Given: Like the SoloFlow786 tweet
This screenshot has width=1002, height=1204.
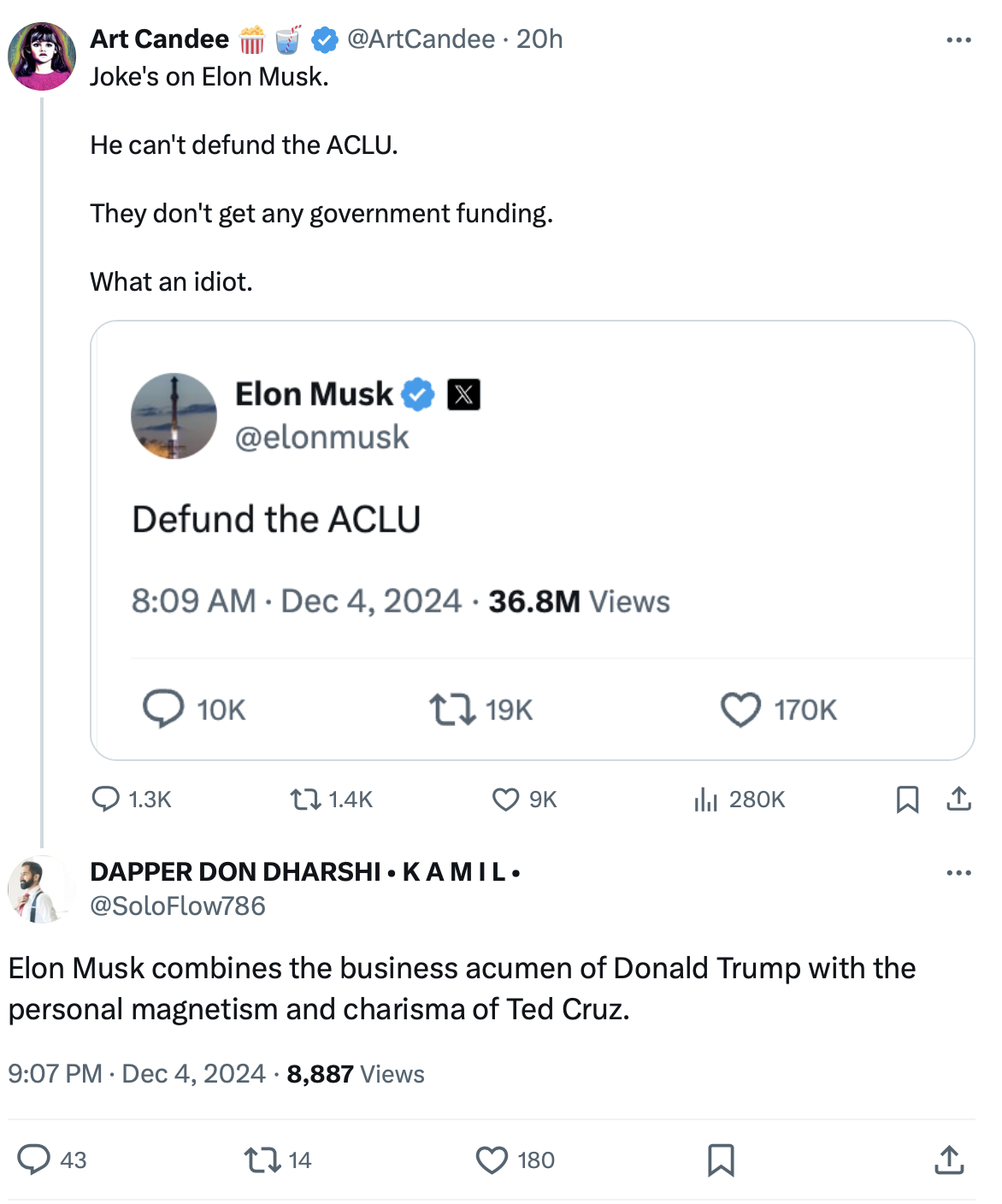Looking at the screenshot, I should [x=492, y=1160].
